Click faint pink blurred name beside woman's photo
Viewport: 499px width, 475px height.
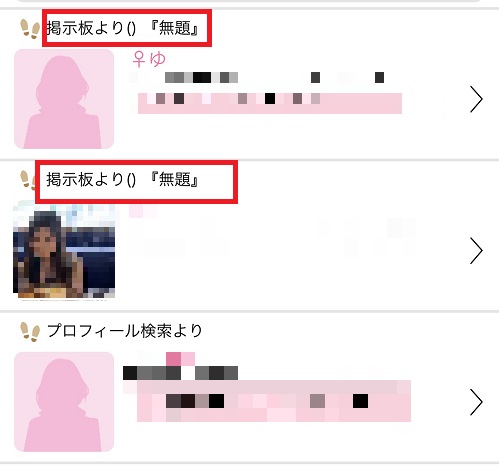click(143, 211)
